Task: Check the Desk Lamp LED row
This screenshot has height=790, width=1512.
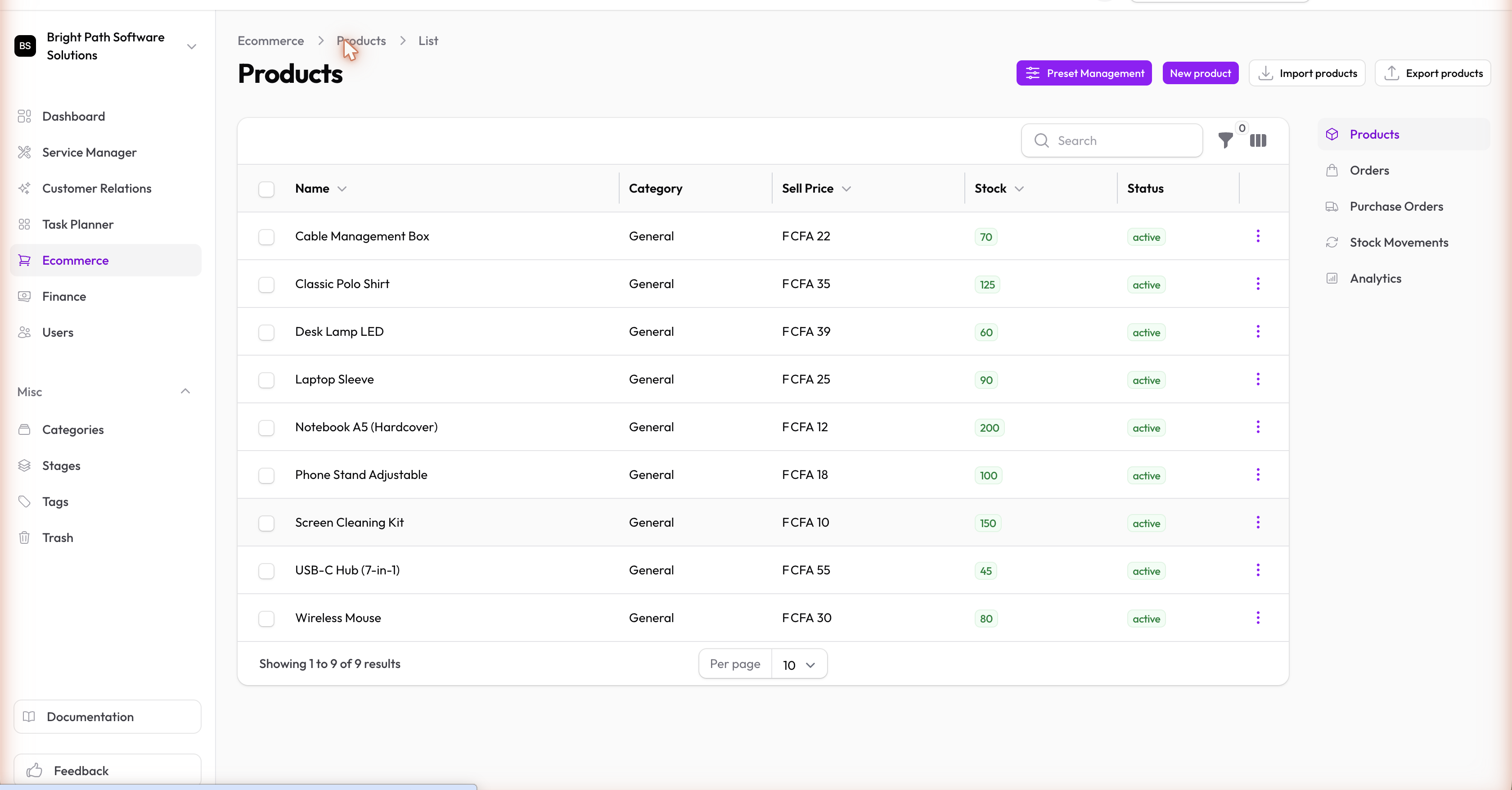Action: [266, 332]
